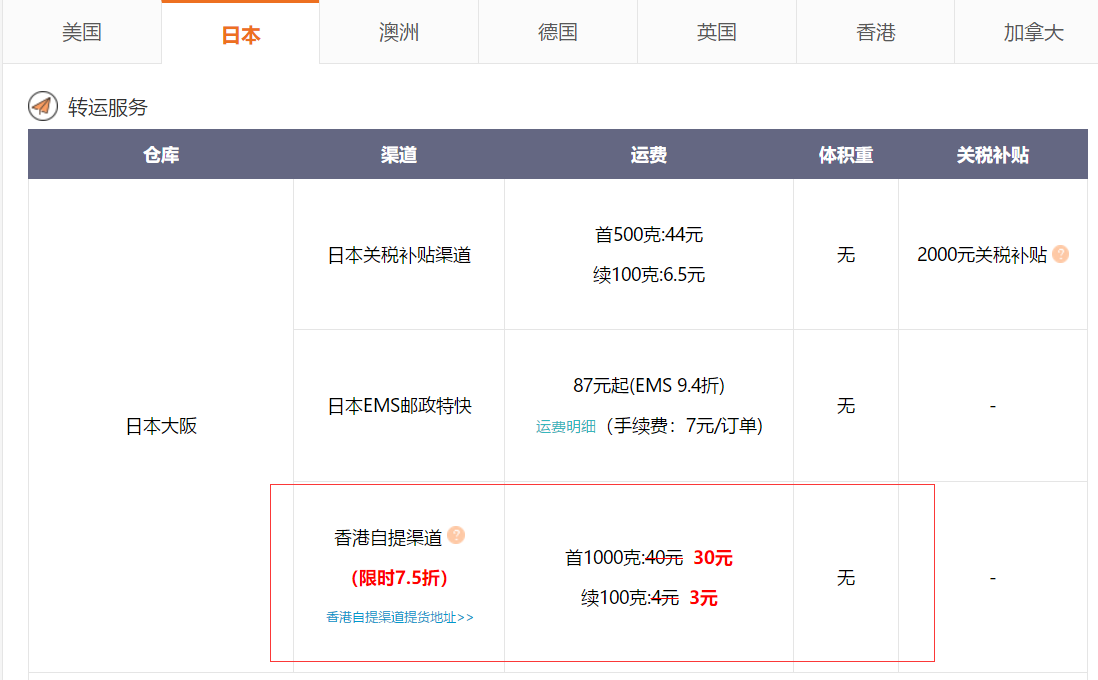Image resolution: width=1098 pixels, height=680 pixels.
Task: Select the 英国 tab
Action: coord(717,33)
